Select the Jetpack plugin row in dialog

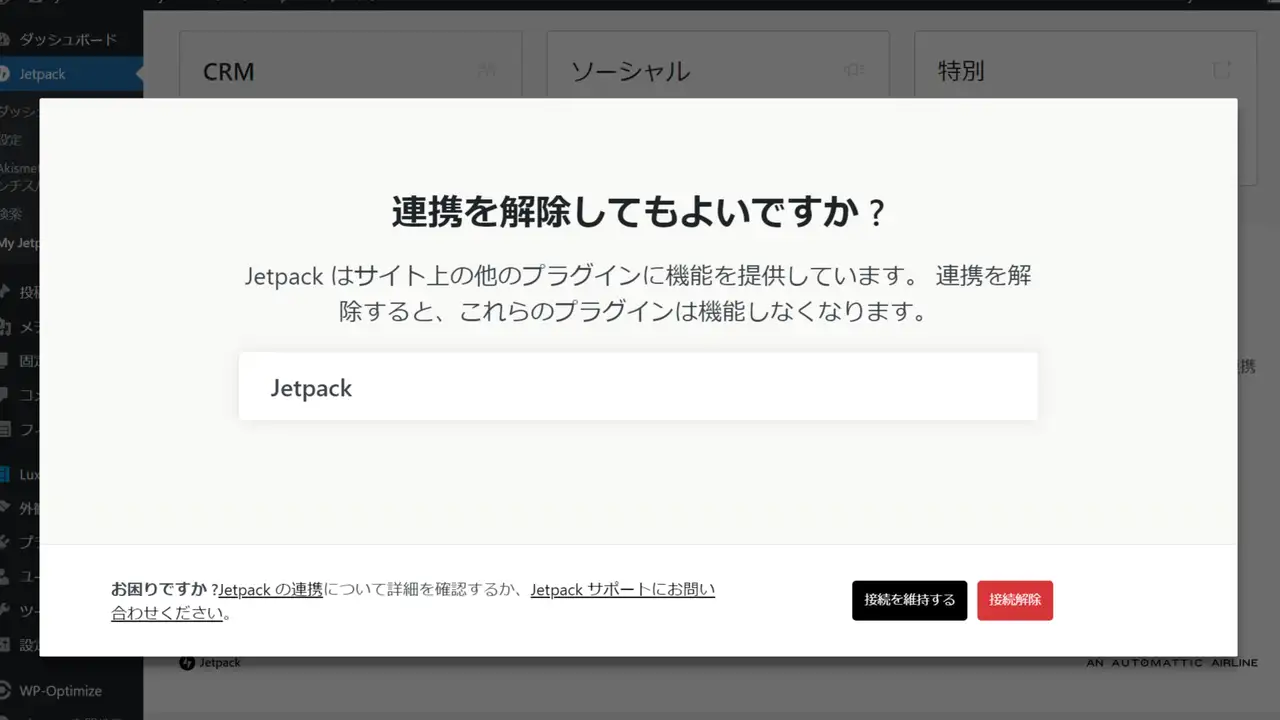pos(638,386)
